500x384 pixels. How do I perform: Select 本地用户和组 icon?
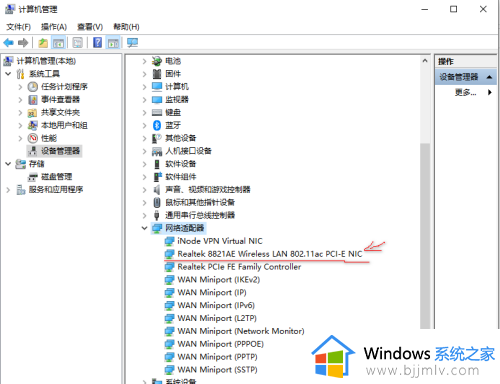pos(32,126)
